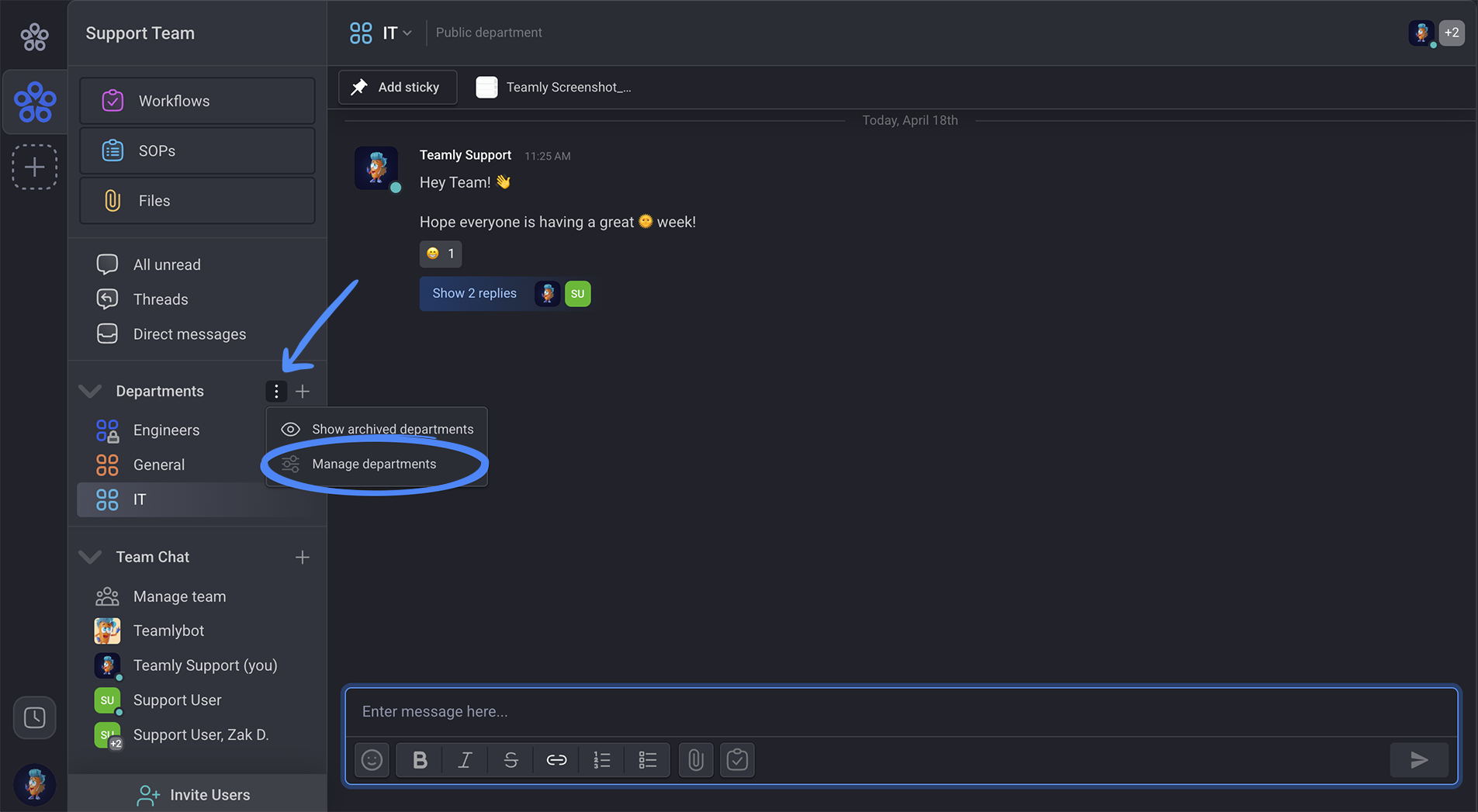The image size is (1478, 812).
Task: Add a new department with plus icon
Action: [x=303, y=391]
